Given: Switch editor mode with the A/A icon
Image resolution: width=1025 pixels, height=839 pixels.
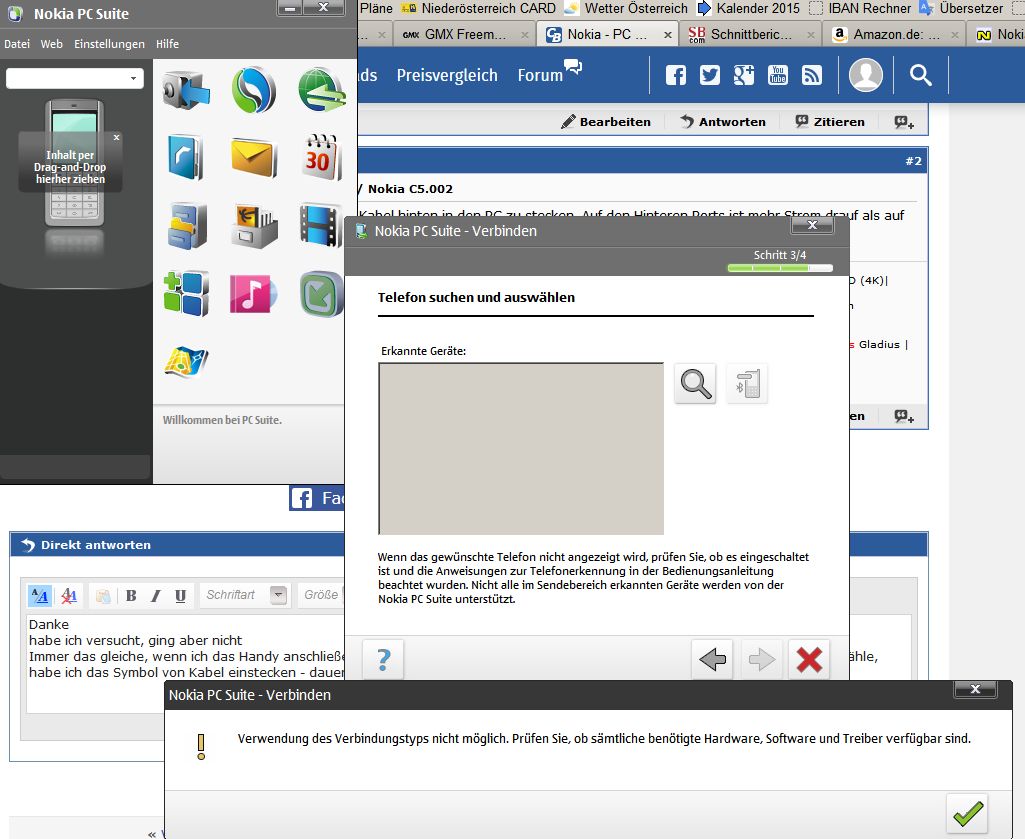Looking at the screenshot, I should tap(40, 596).
